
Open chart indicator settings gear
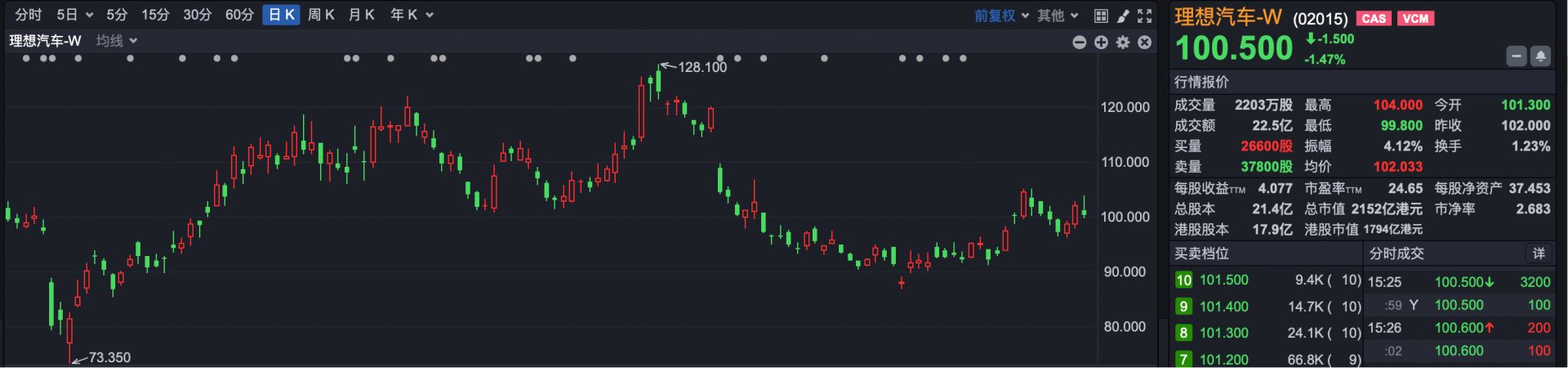1123,42
